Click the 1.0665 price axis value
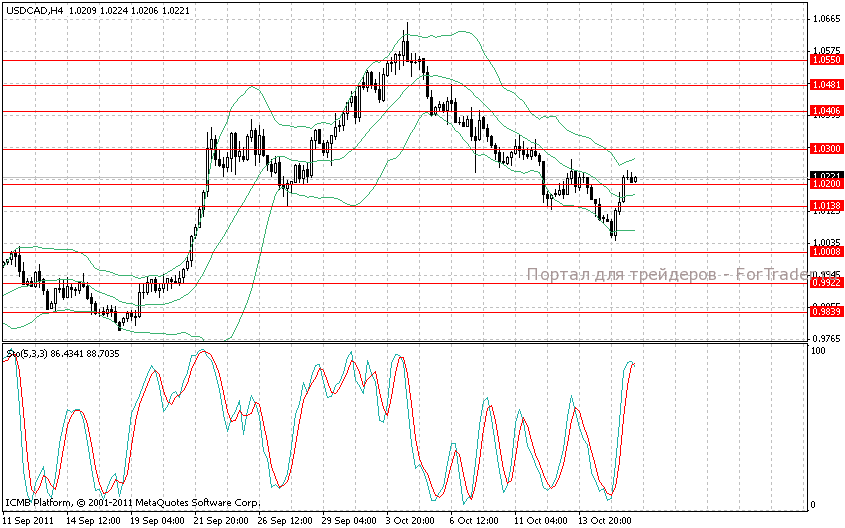 826,19
